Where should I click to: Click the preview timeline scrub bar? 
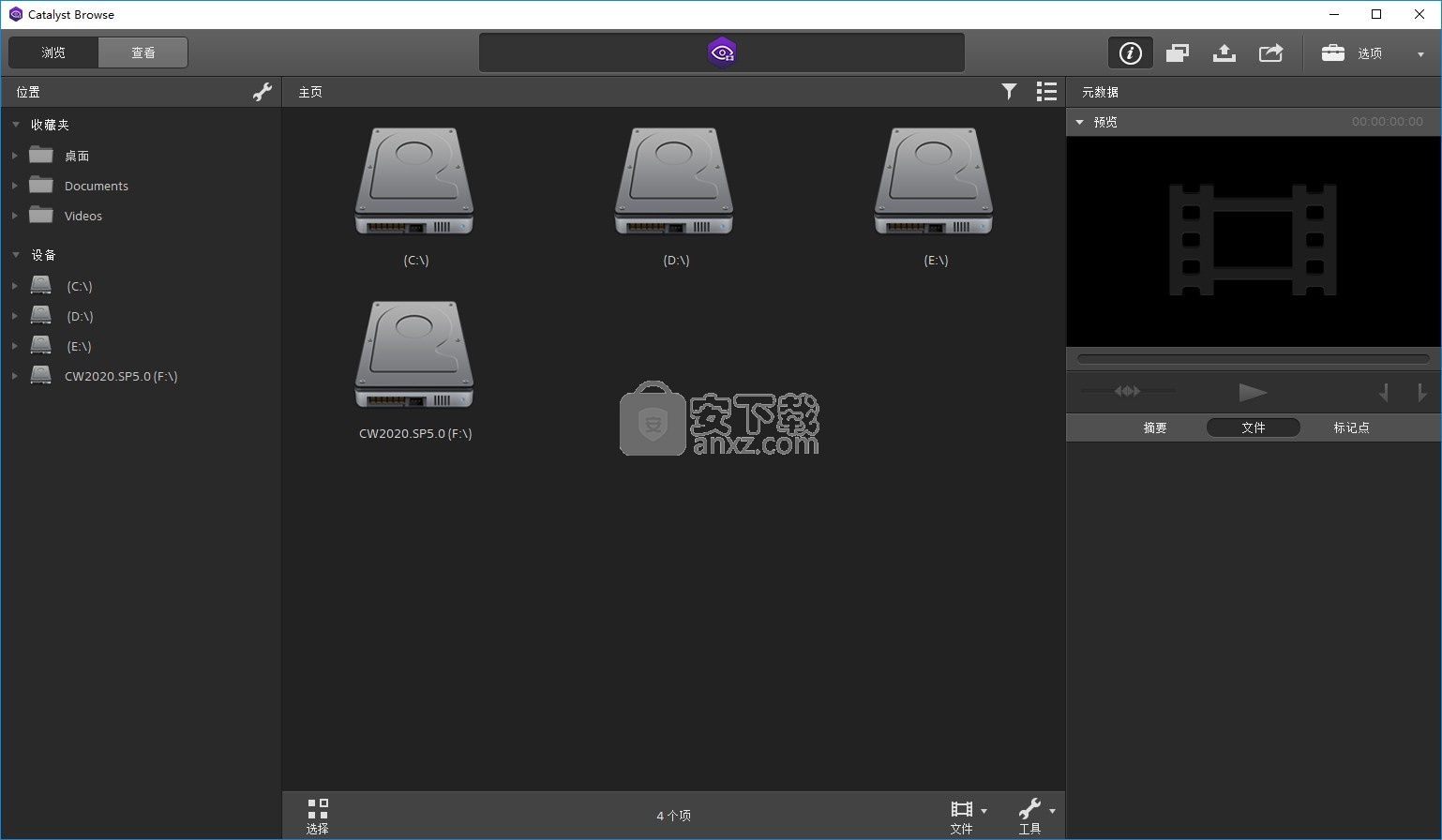pyautogui.click(x=1253, y=358)
